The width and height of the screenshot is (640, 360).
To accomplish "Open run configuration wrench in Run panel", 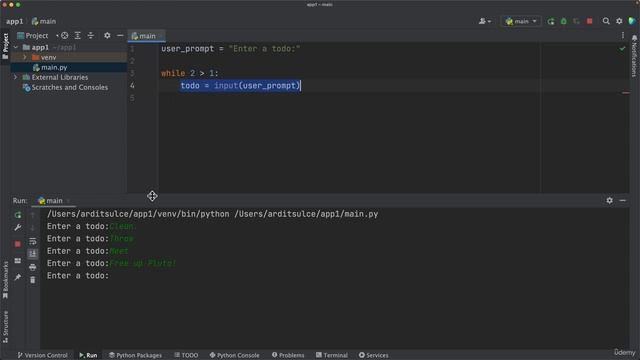I will [x=18, y=228].
